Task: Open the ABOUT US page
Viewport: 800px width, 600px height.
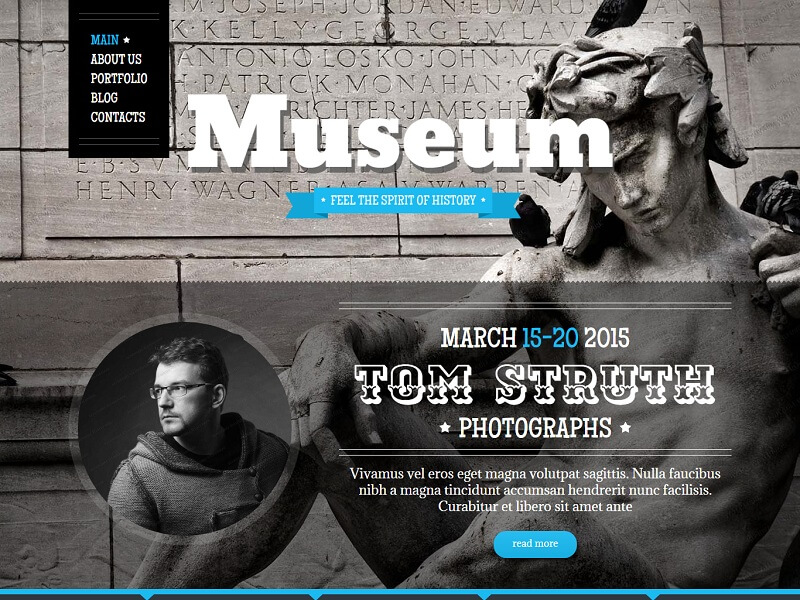Action: tap(116, 59)
